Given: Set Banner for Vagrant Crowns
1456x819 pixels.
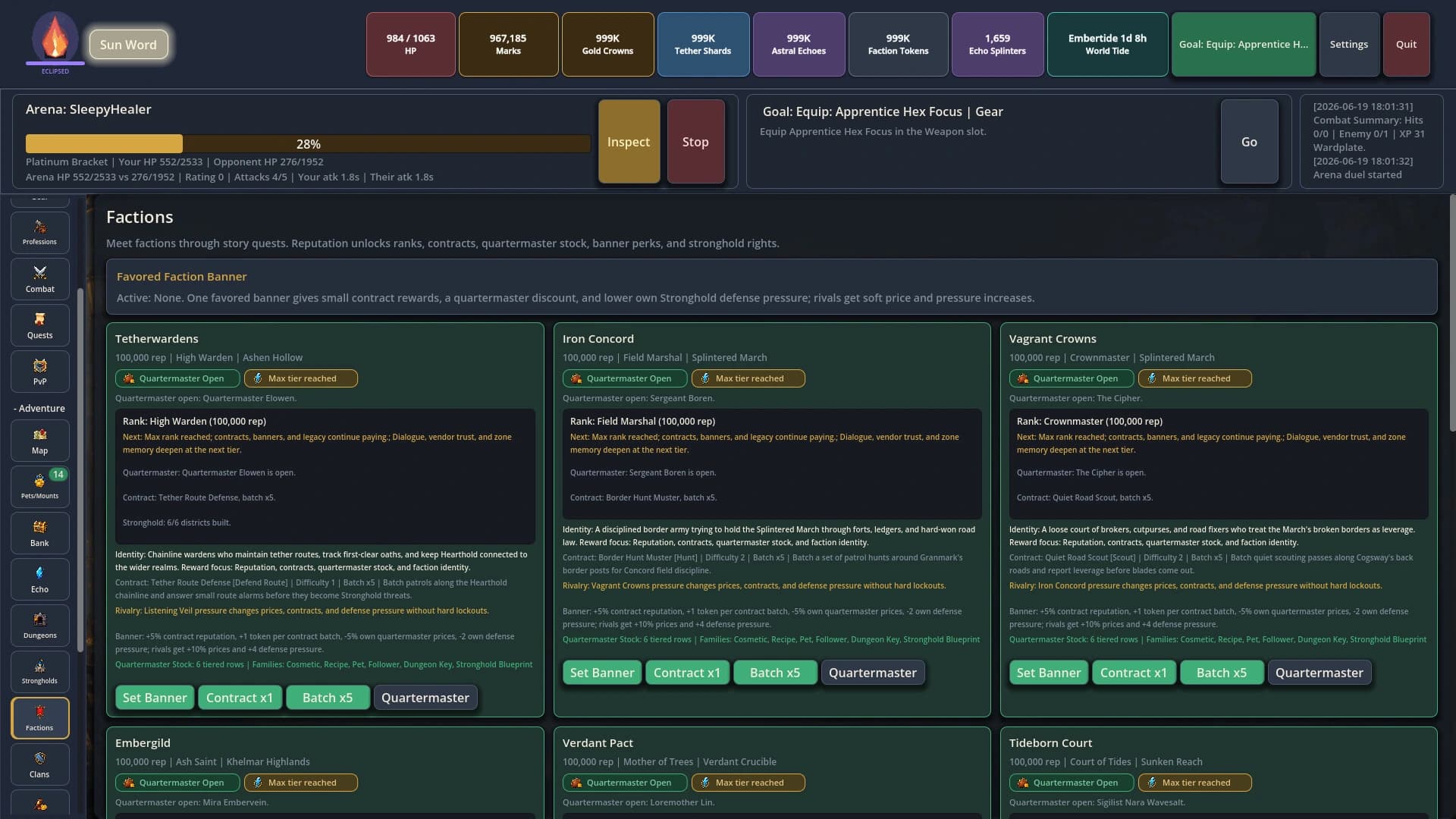Looking at the screenshot, I should [x=1049, y=673].
